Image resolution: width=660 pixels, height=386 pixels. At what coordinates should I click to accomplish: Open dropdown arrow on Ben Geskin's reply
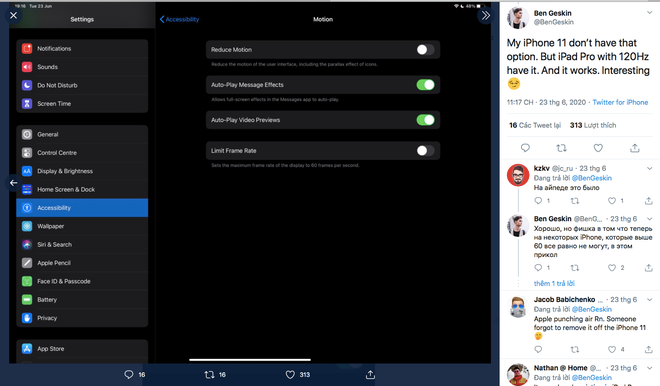point(649,219)
